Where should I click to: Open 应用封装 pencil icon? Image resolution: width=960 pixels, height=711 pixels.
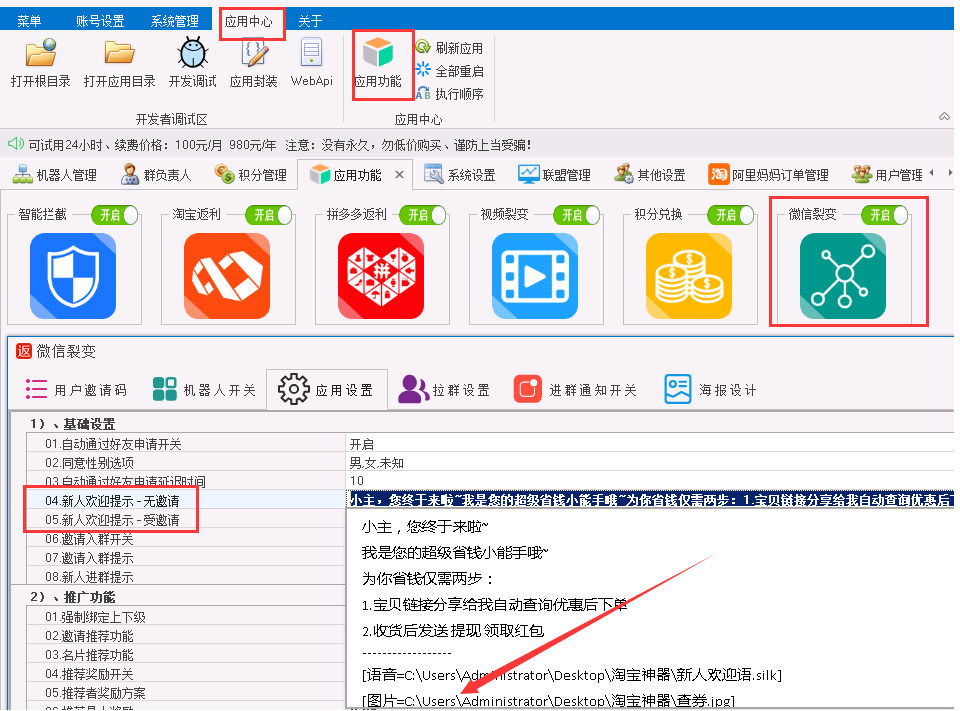tap(253, 53)
